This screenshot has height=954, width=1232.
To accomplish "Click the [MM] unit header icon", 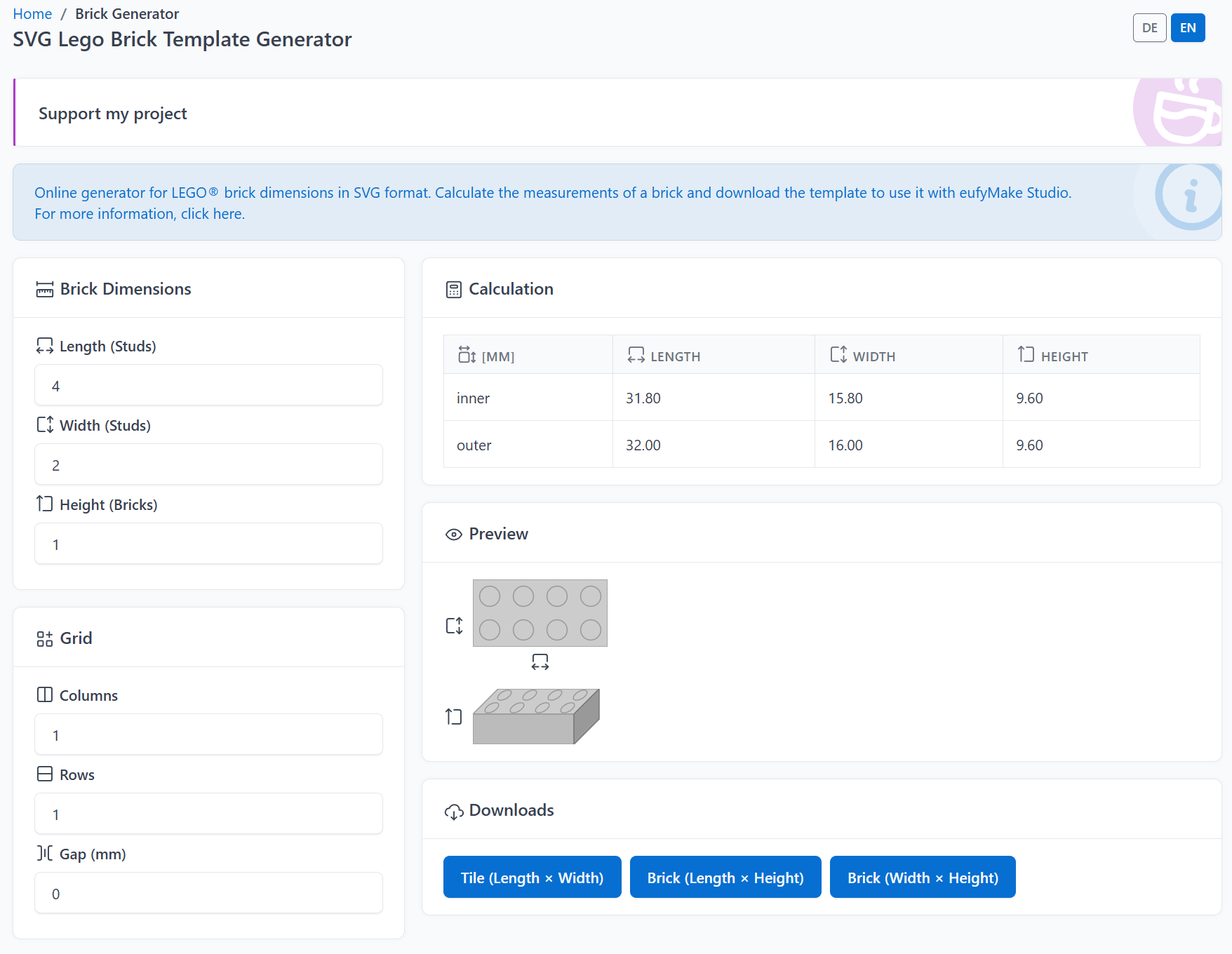I will click(467, 355).
